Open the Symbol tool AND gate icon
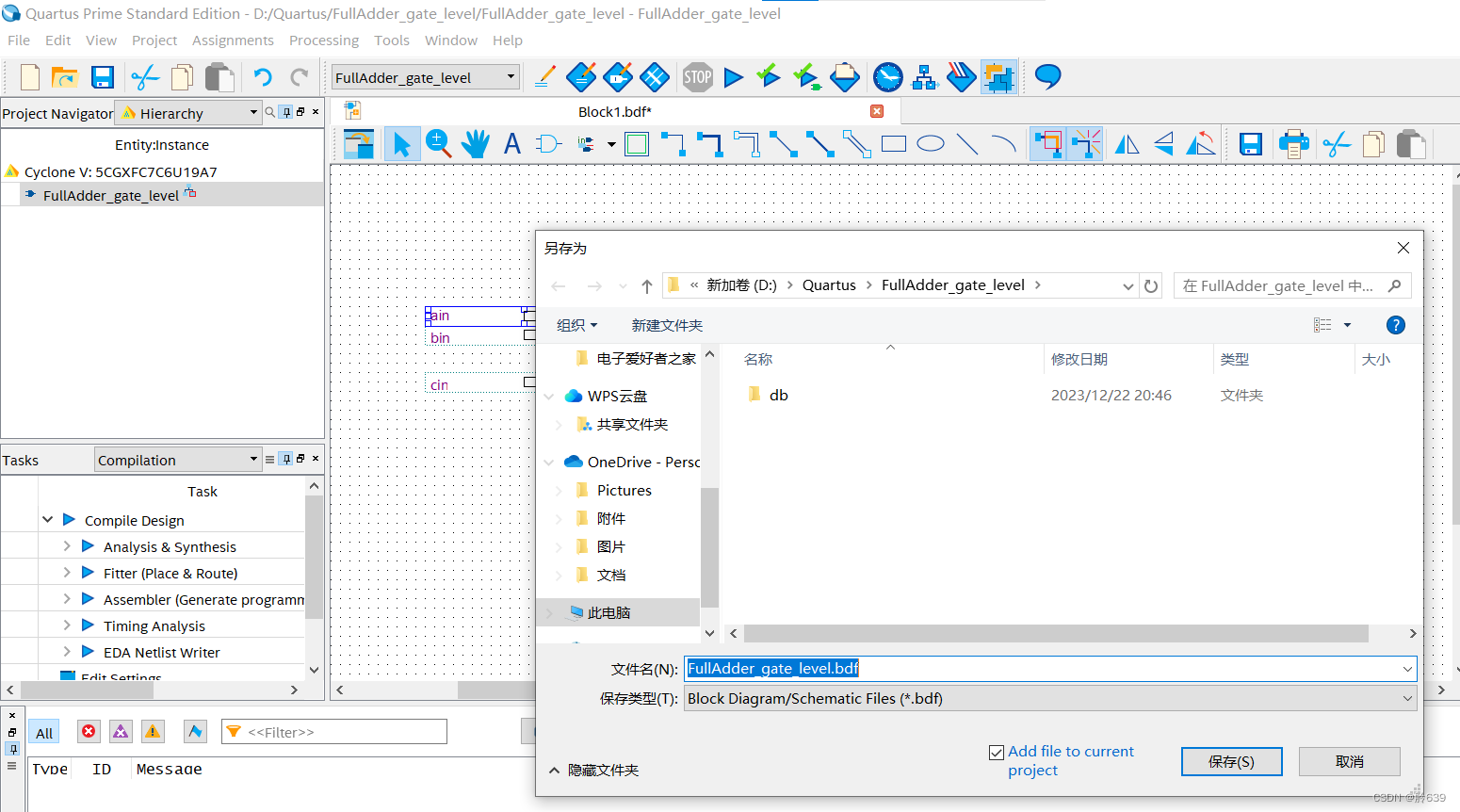 [x=548, y=144]
